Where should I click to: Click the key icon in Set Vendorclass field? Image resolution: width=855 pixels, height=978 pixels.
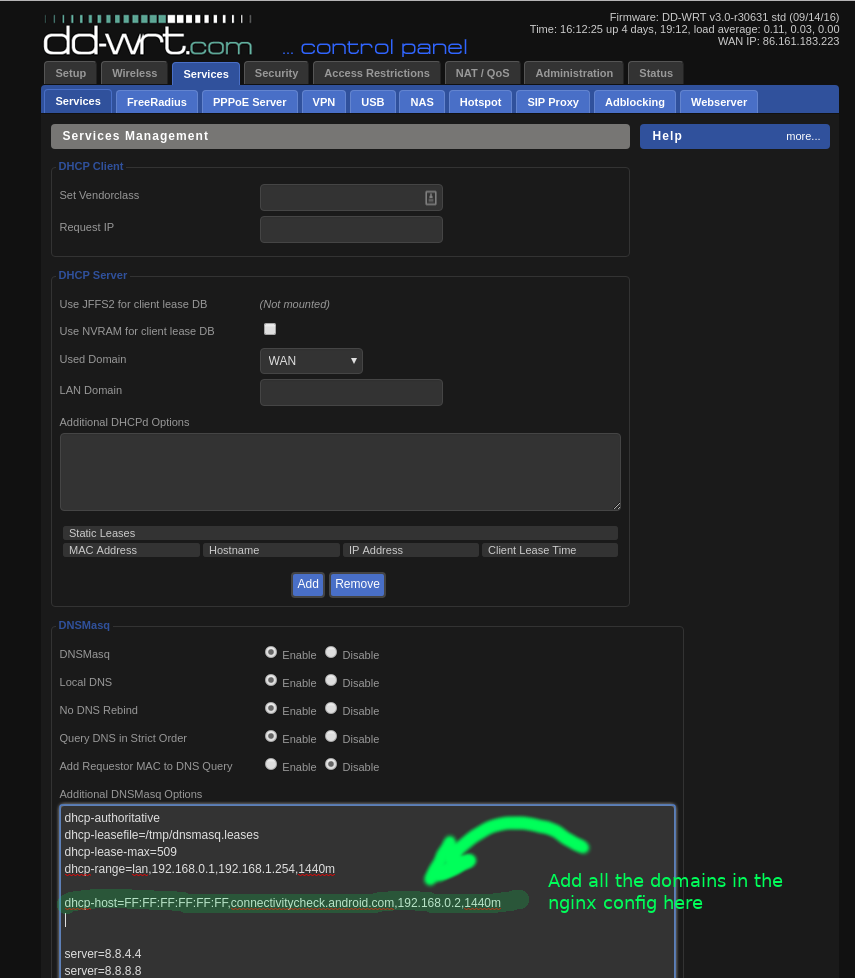tap(430, 198)
